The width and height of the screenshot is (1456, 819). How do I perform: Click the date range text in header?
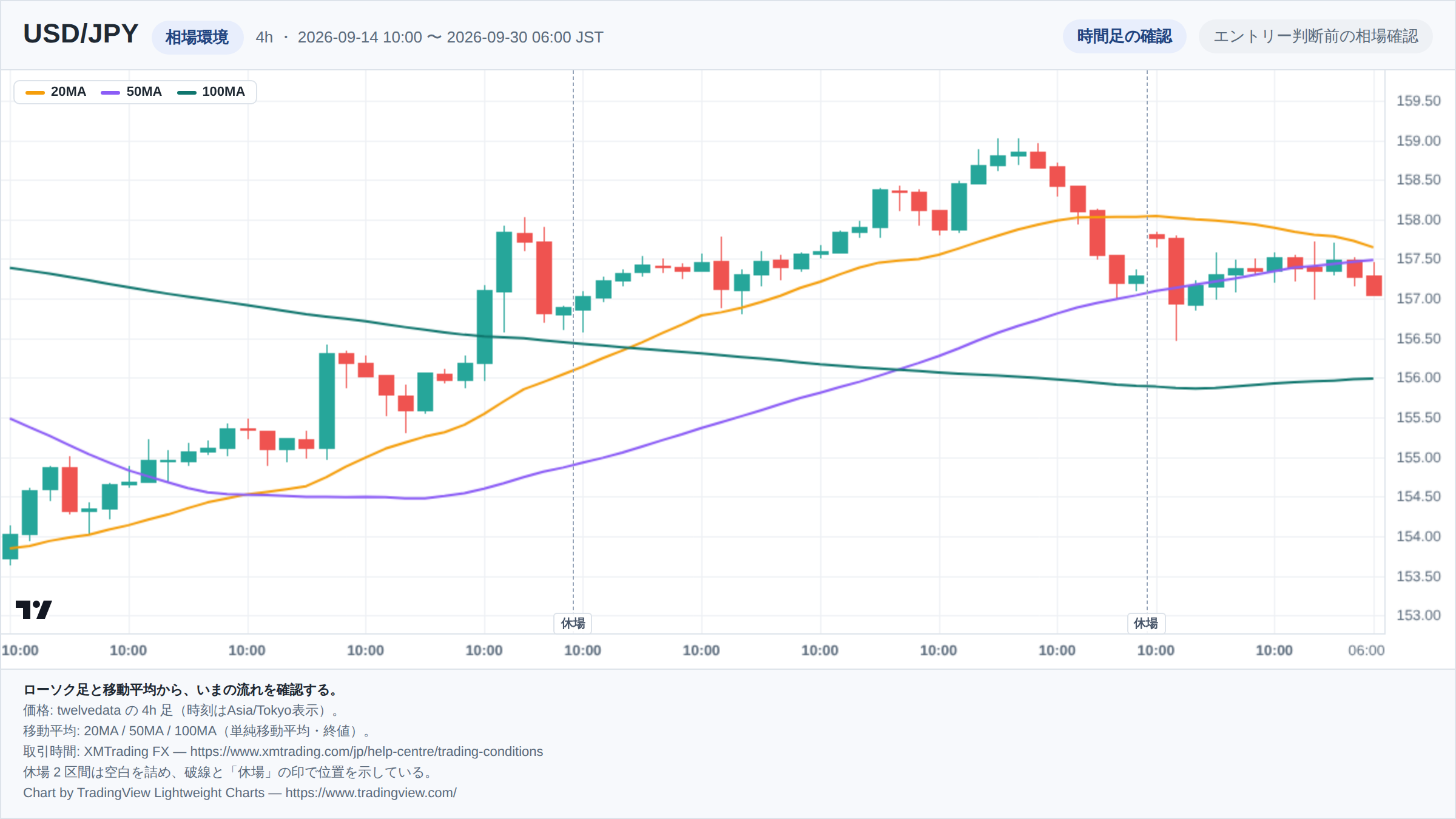coord(450,38)
